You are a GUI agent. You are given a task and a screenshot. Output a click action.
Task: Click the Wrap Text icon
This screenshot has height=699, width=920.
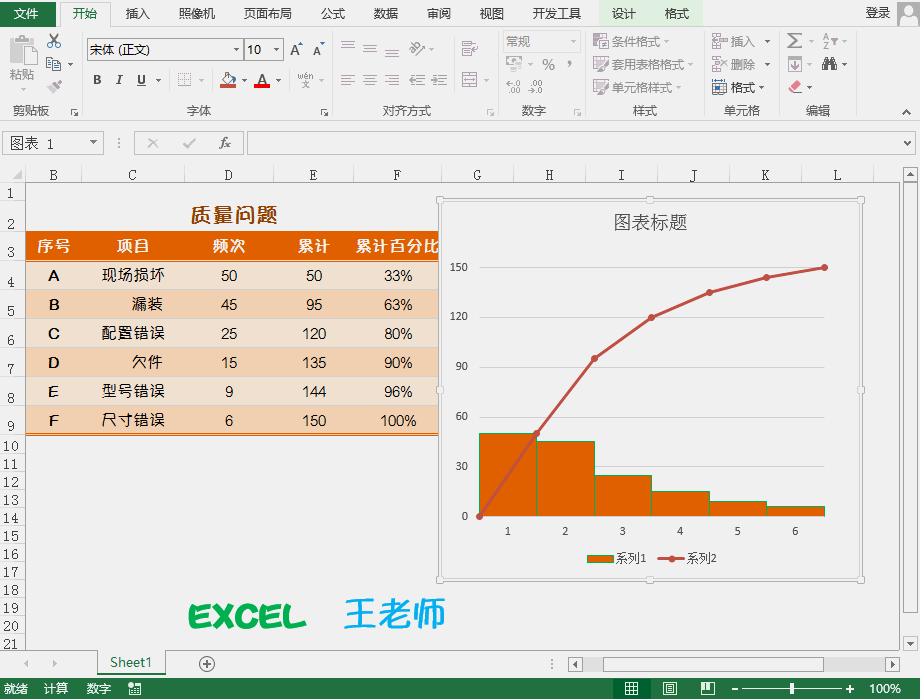coord(469,49)
